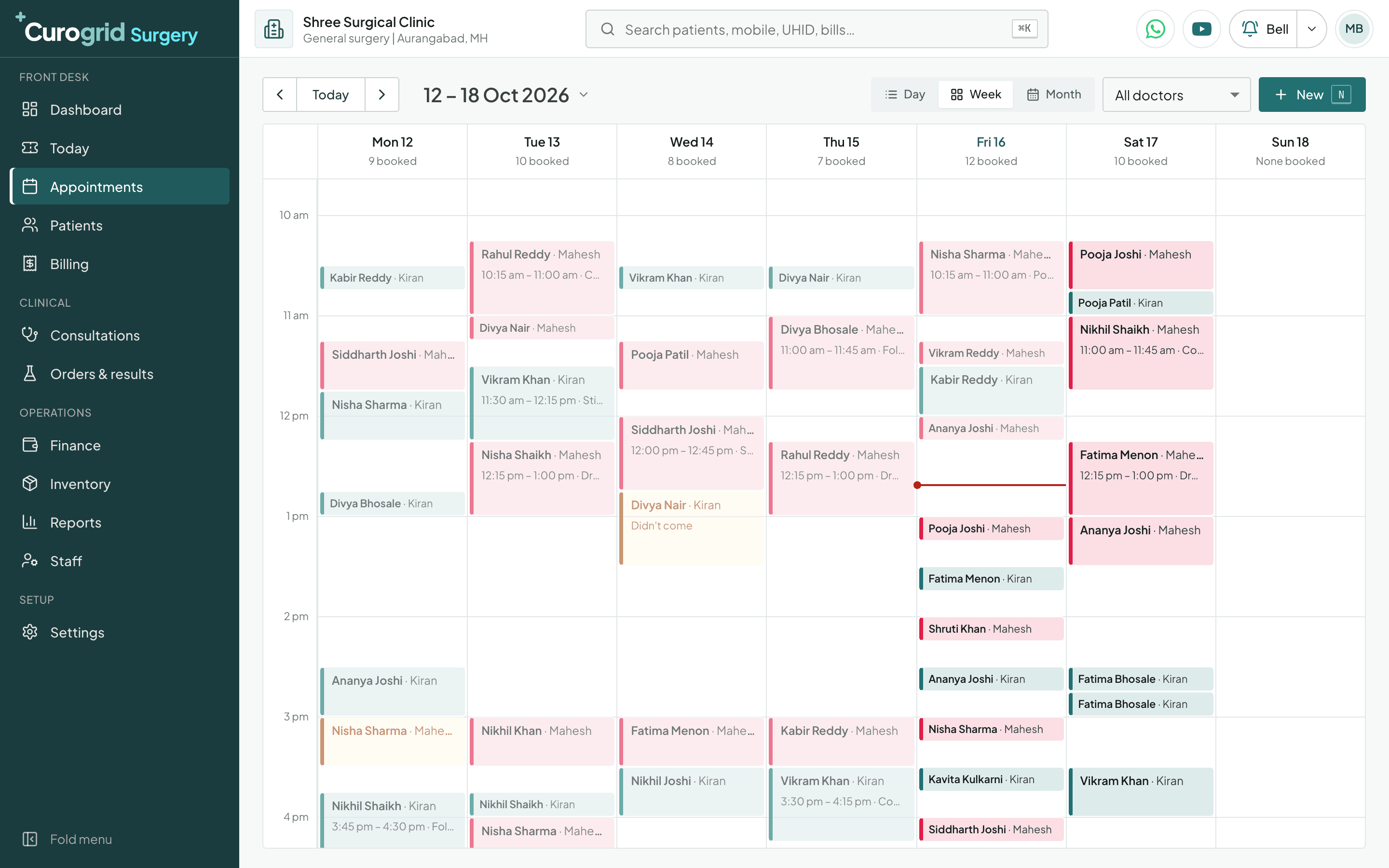Open Today in Front Desk sidebar

point(120,148)
